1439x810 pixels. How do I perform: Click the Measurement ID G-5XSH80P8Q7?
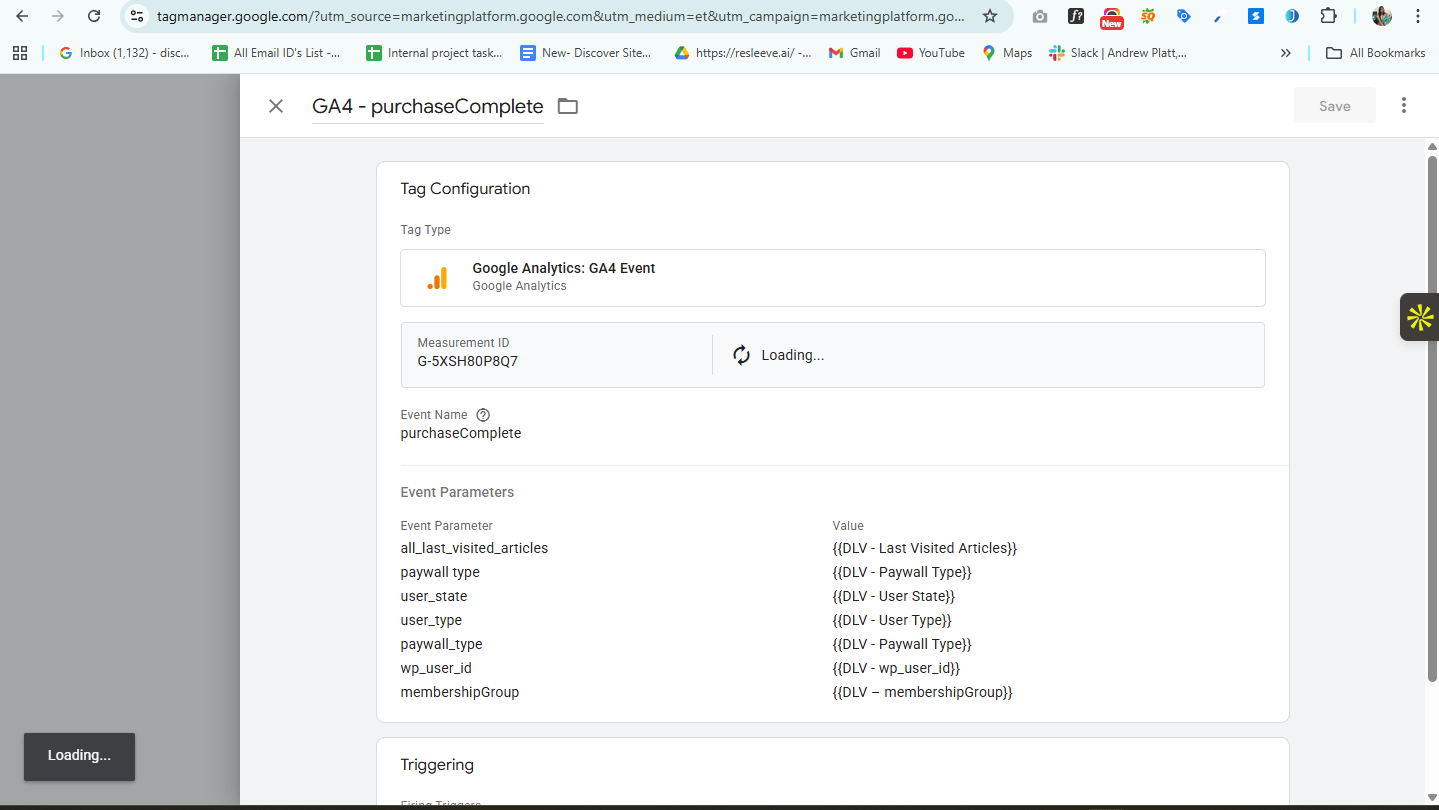[x=468, y=361]
